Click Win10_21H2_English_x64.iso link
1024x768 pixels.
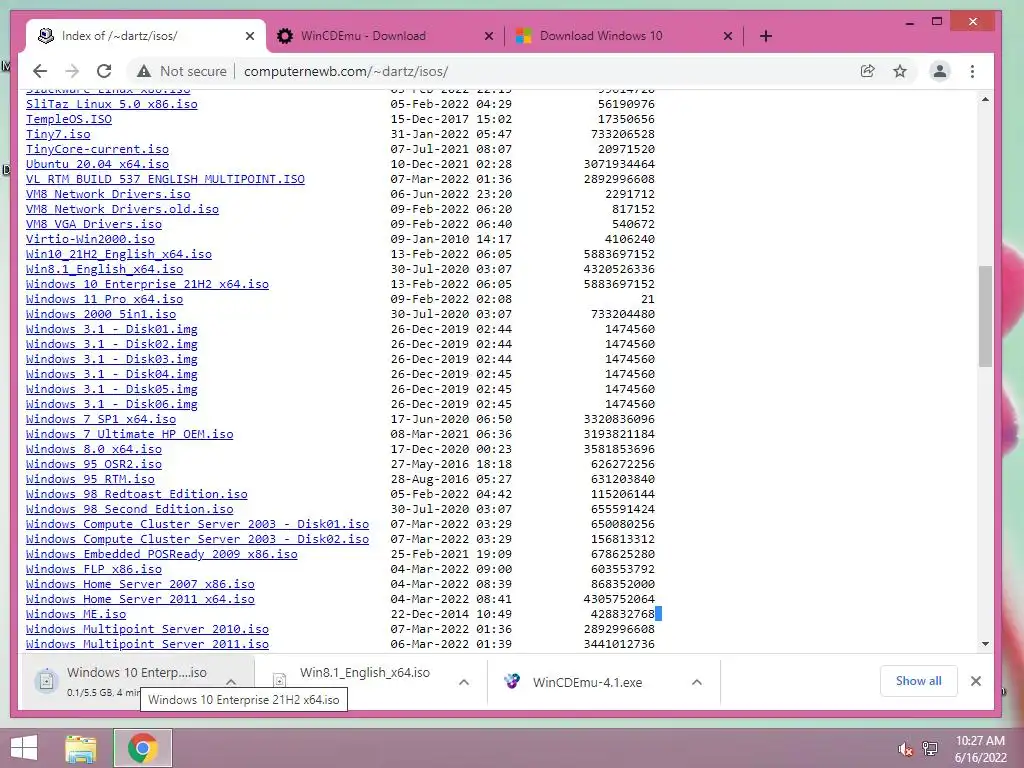pos(119,254)
